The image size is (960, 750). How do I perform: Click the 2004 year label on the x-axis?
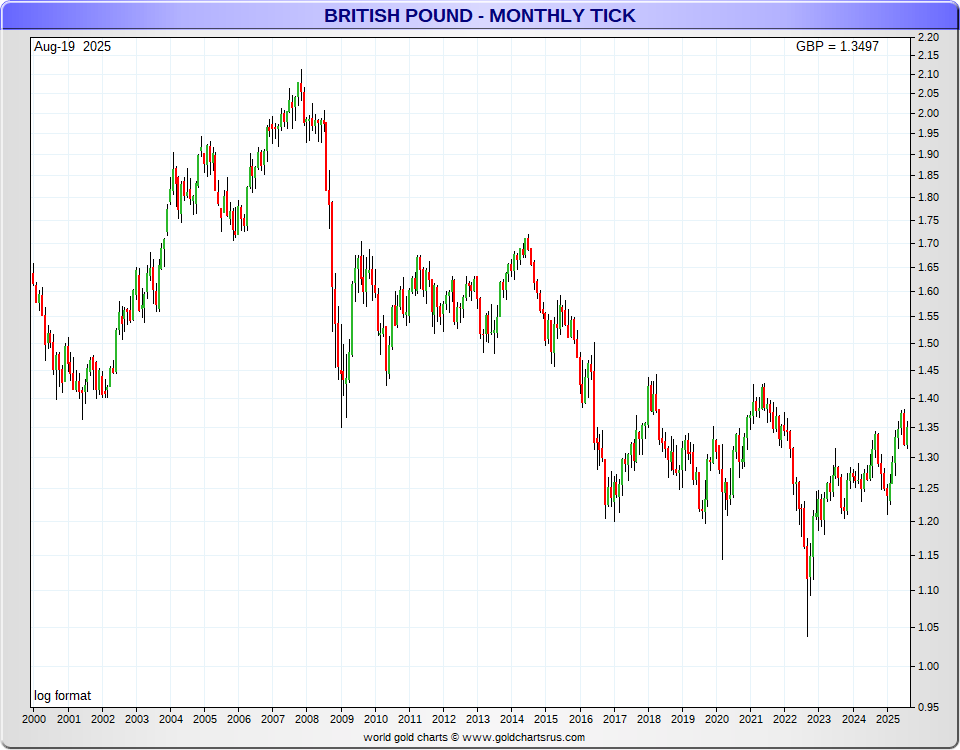[x=171, y=719]
